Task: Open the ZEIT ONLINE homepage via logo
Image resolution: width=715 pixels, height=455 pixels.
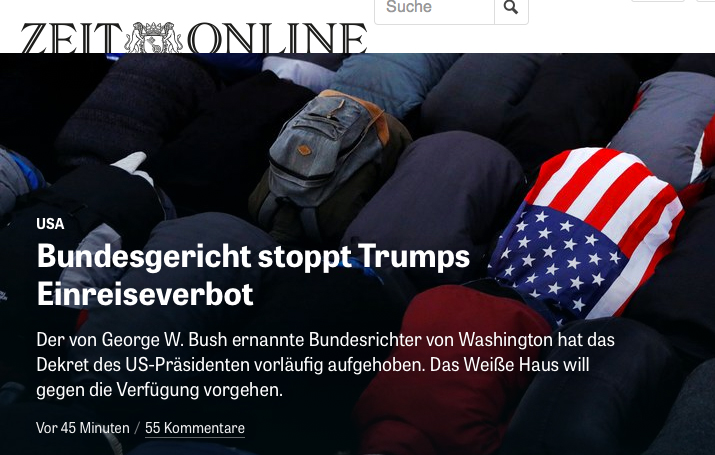Action: pos(194,38)
